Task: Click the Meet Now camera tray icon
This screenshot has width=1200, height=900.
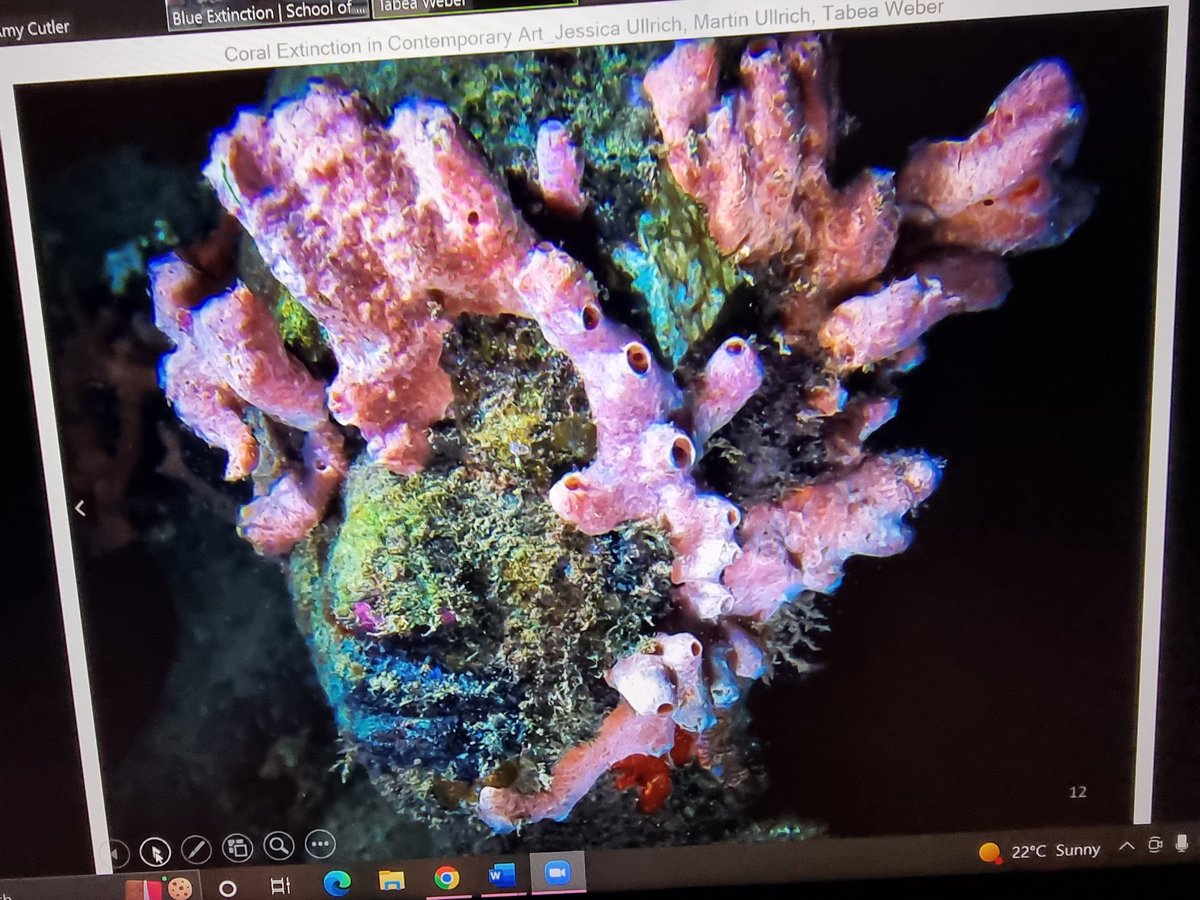Action: (1156, 844)
